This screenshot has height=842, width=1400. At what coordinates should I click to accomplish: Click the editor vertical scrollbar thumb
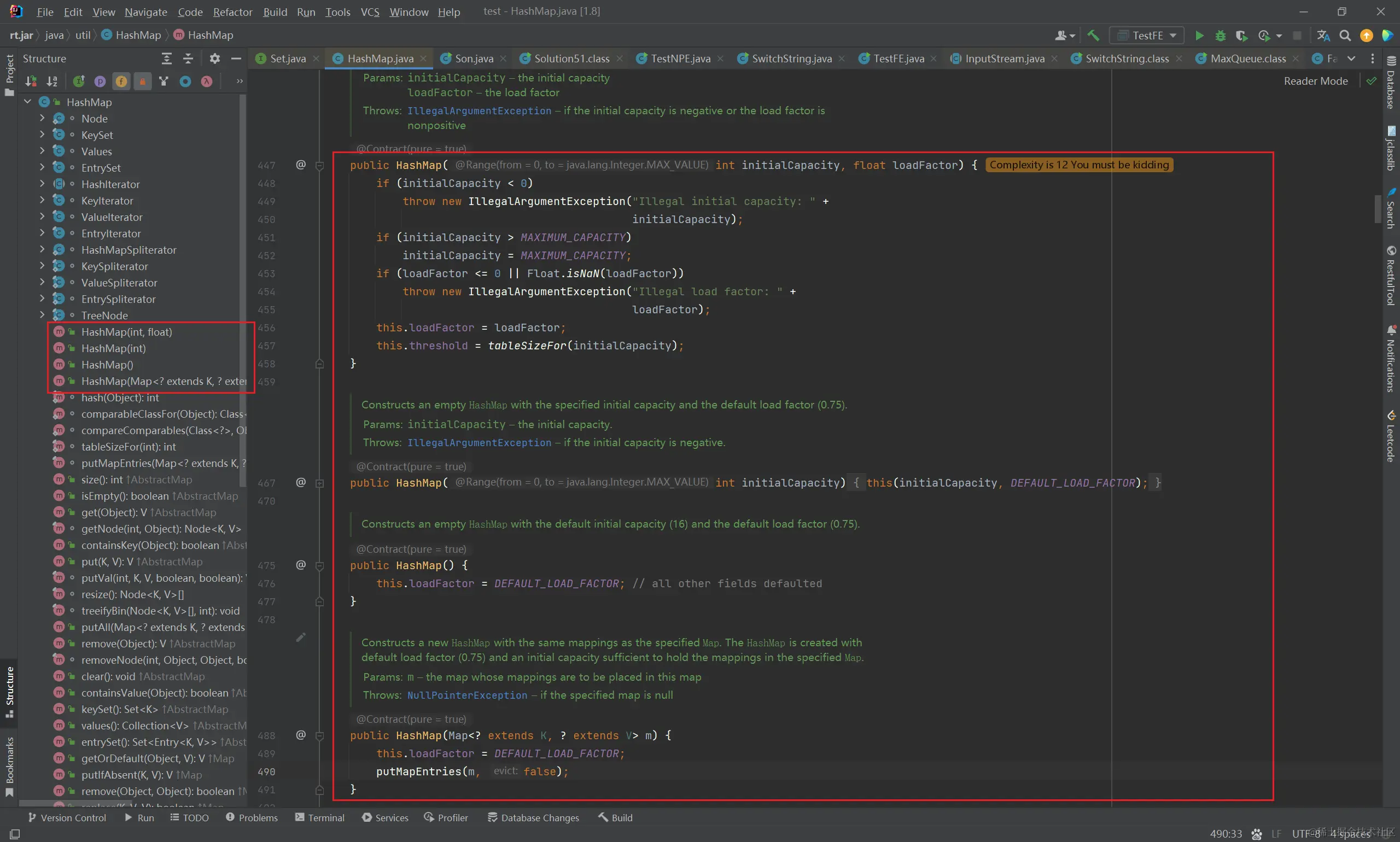tap(1377, 209)
